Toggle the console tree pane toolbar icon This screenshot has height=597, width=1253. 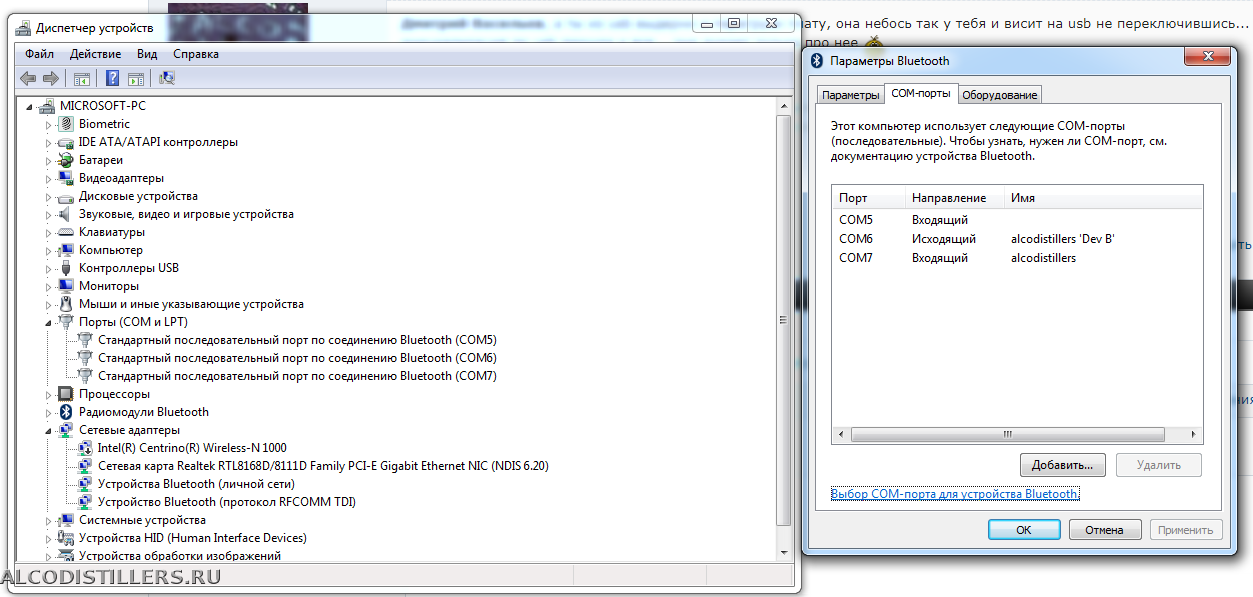82,78
